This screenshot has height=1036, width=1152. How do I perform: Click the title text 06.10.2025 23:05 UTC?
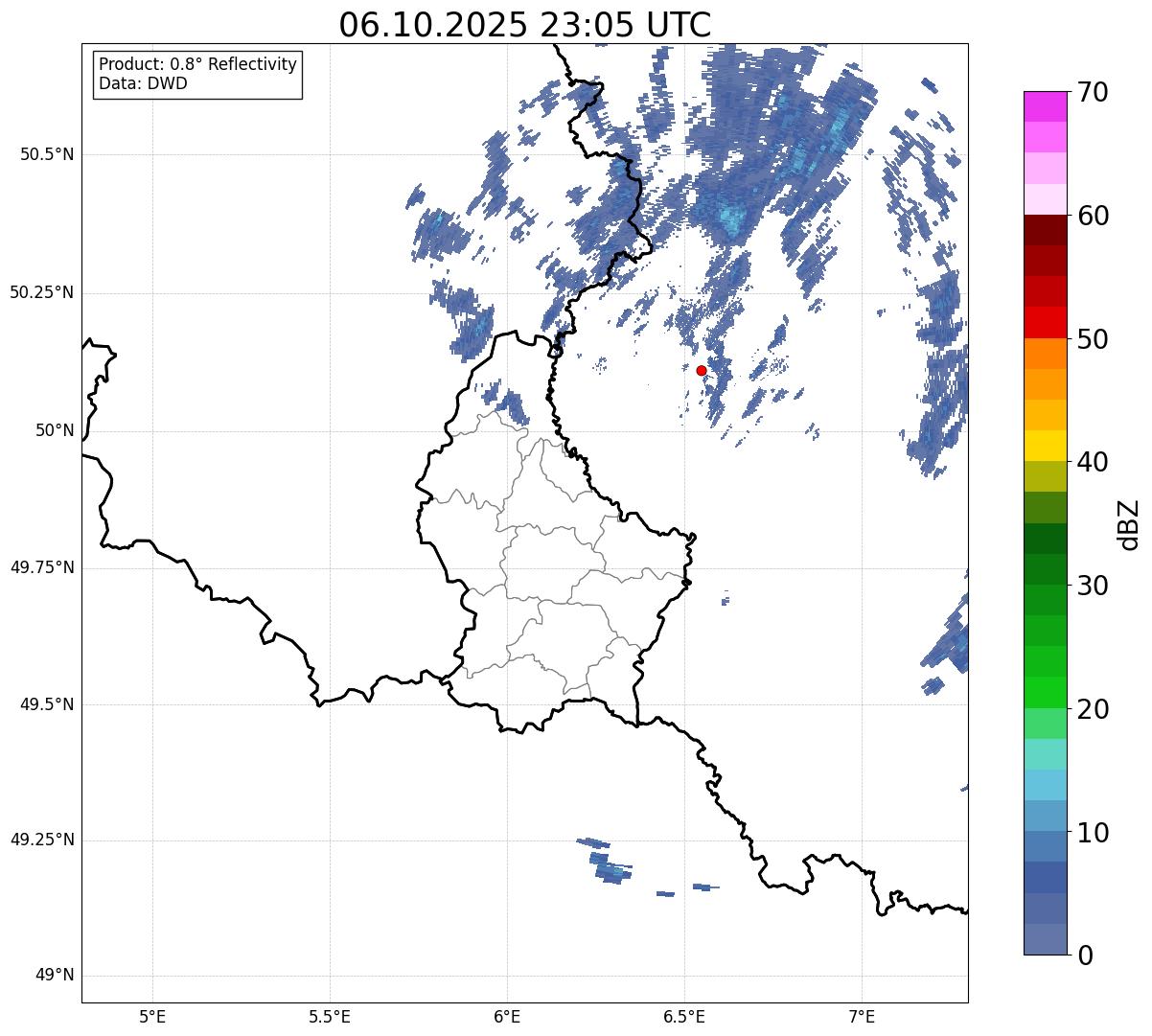[x=525, y=25]
